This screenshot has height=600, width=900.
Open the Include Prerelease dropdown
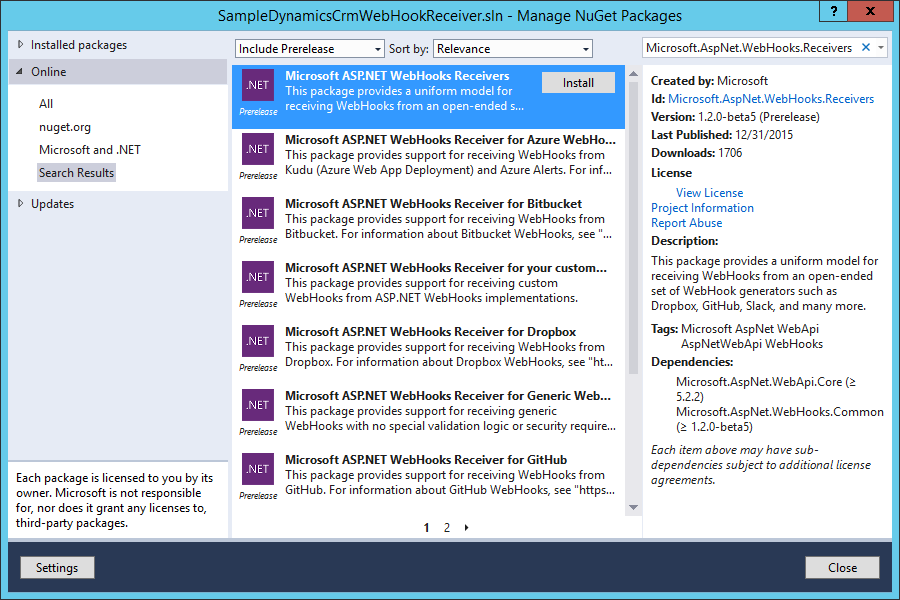point(310,49)
